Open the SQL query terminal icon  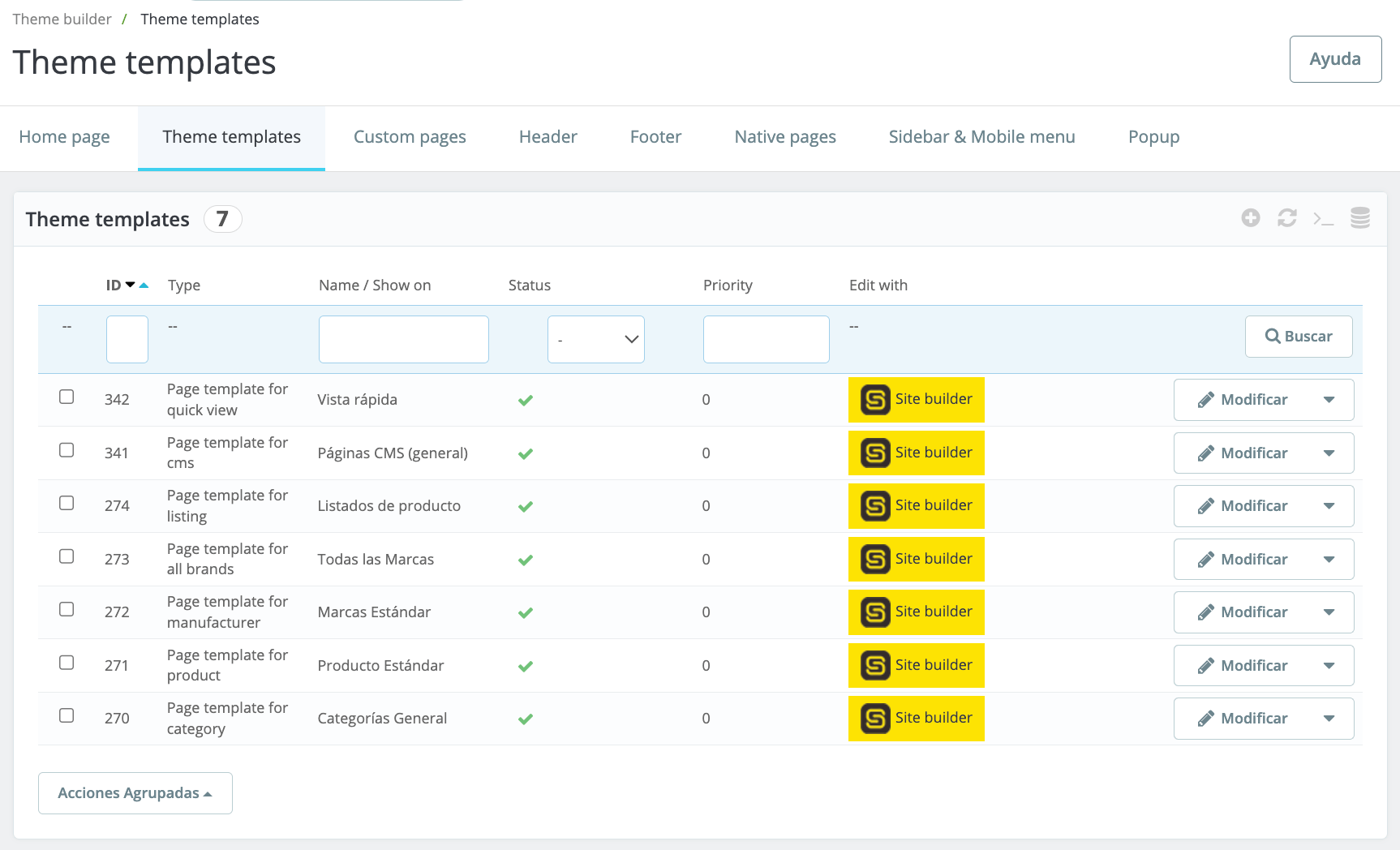coord(1323,219)
